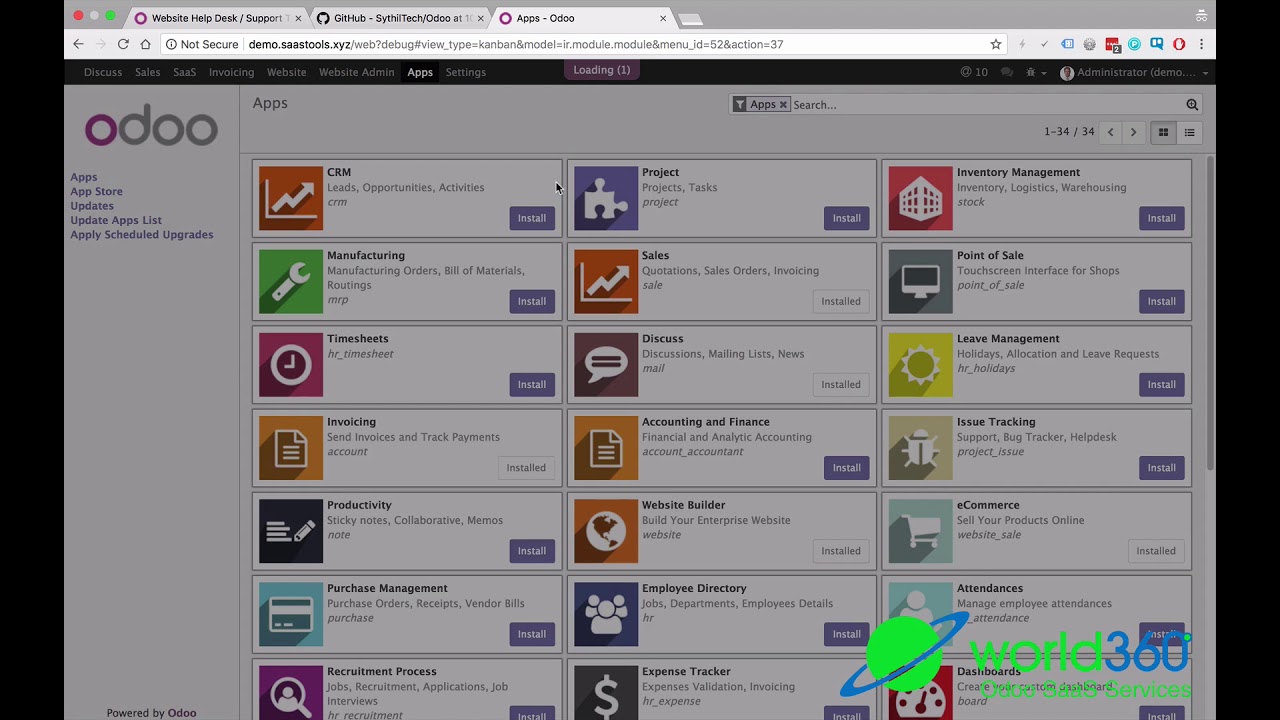Open the Invoicing document icon
This screenshot has width=1280, height=720.
point(291,447)
